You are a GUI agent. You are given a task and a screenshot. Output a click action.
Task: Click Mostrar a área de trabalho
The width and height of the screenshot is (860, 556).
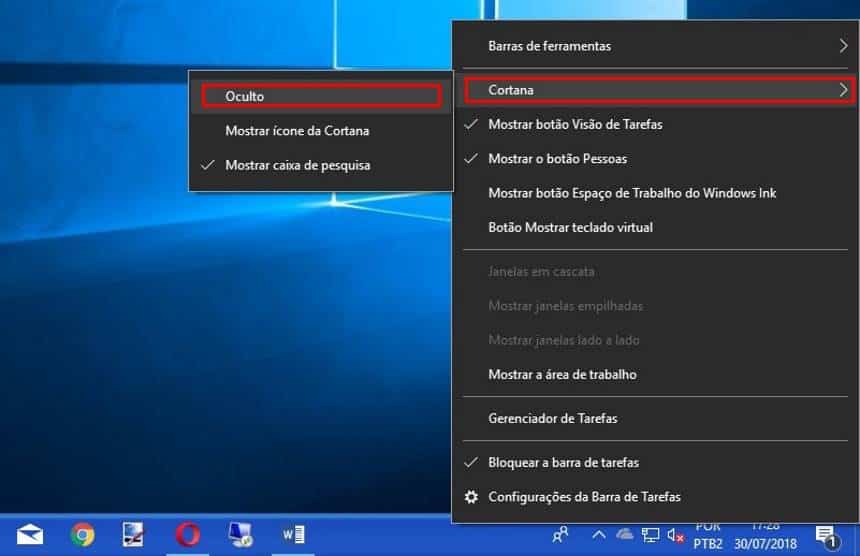point(655,375)
